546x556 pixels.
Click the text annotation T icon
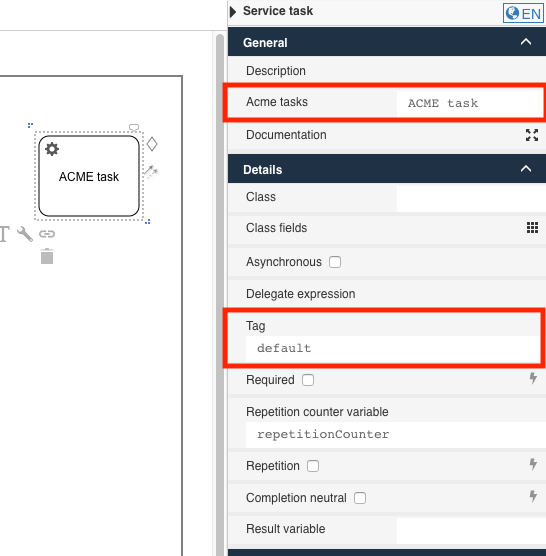click(4, 234)
